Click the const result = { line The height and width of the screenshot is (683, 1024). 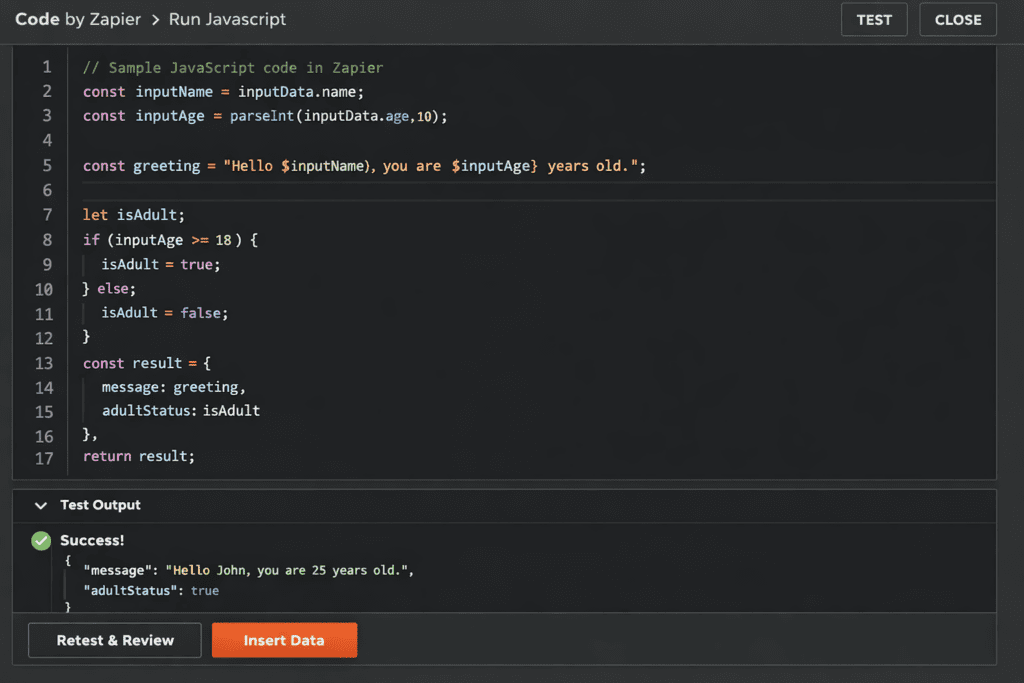147,363
